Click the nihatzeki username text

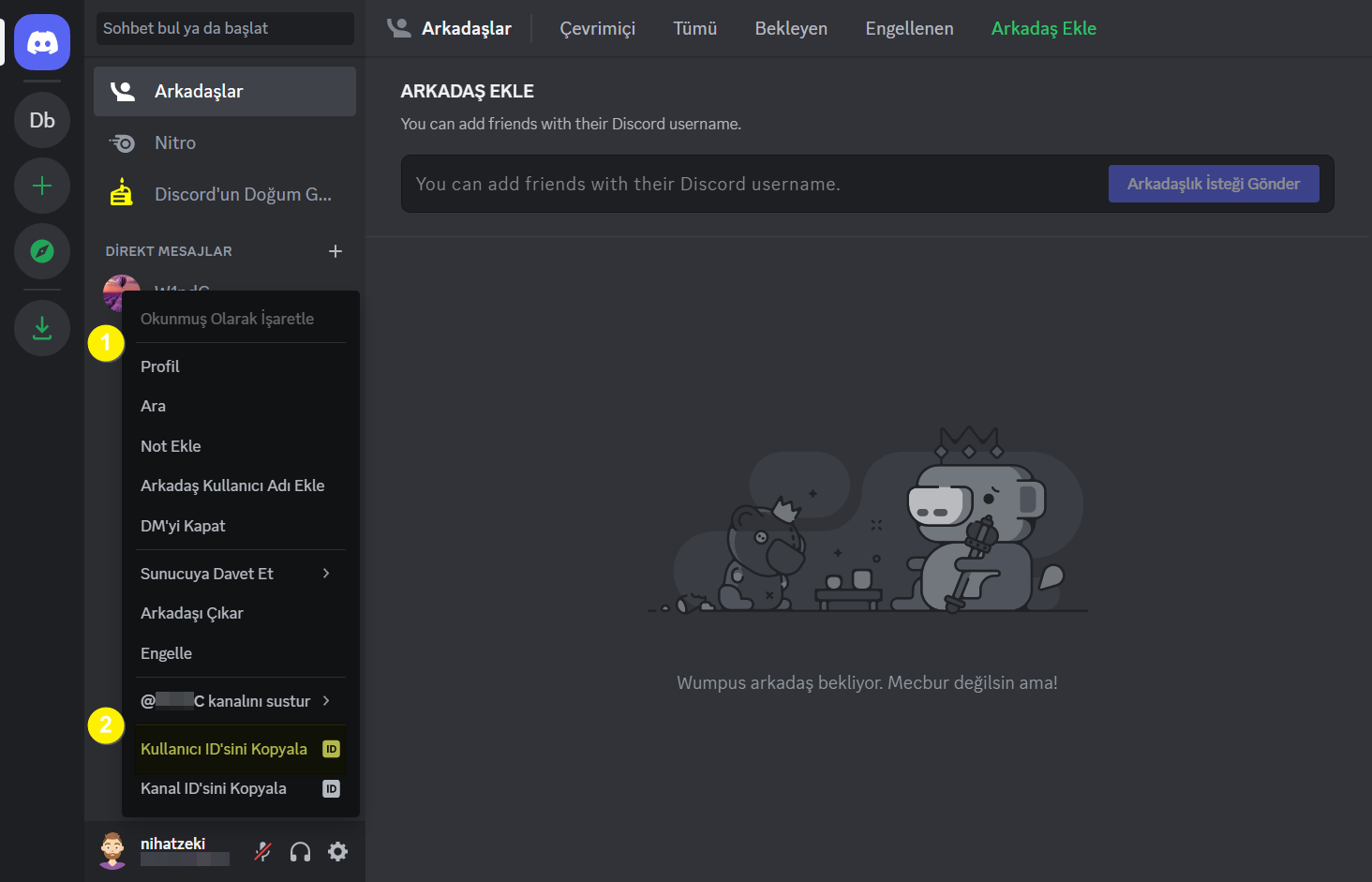pos(172,844)
